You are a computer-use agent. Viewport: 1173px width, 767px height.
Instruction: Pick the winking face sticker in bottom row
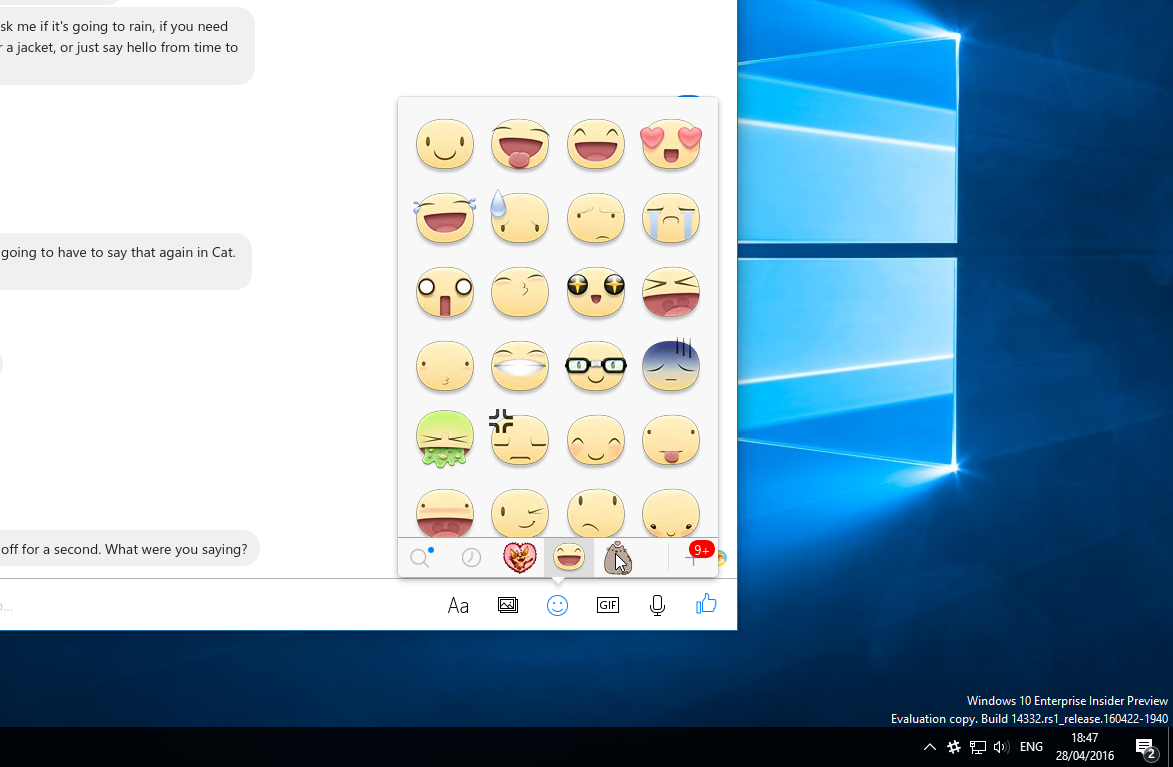pyautogui.click(x=520, y=513)
